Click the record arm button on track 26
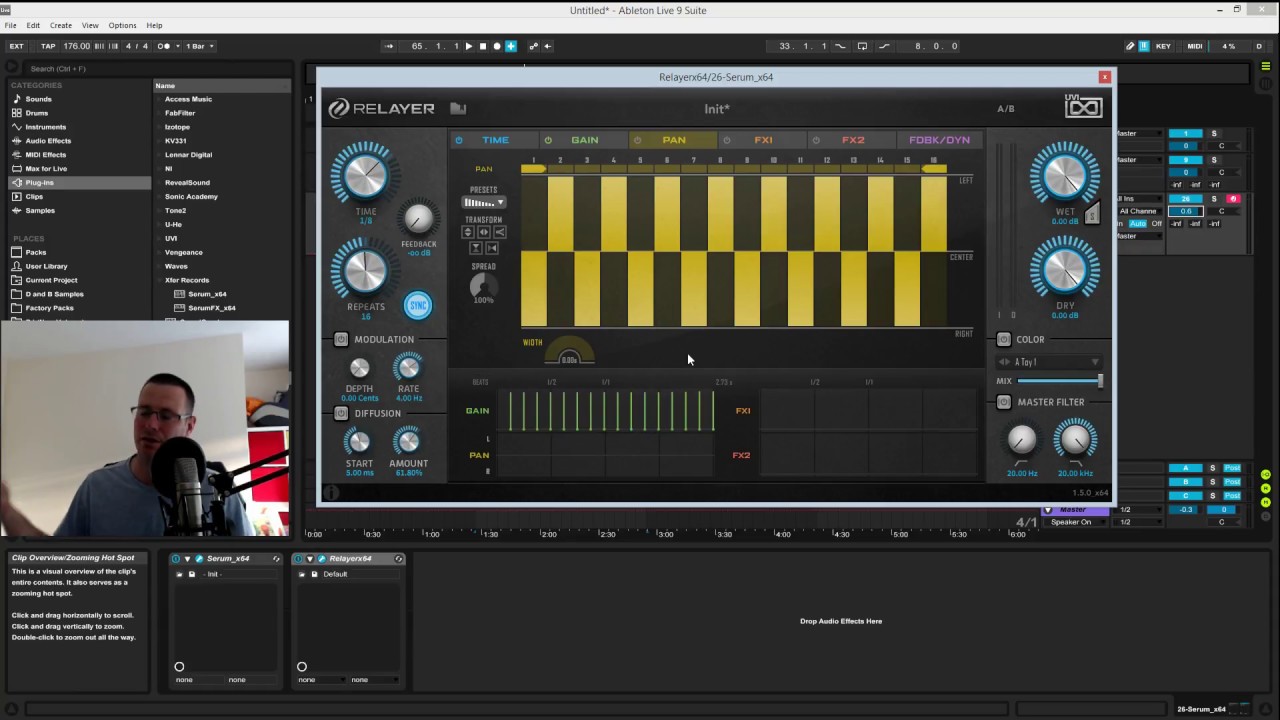 tap(1233, 199)
